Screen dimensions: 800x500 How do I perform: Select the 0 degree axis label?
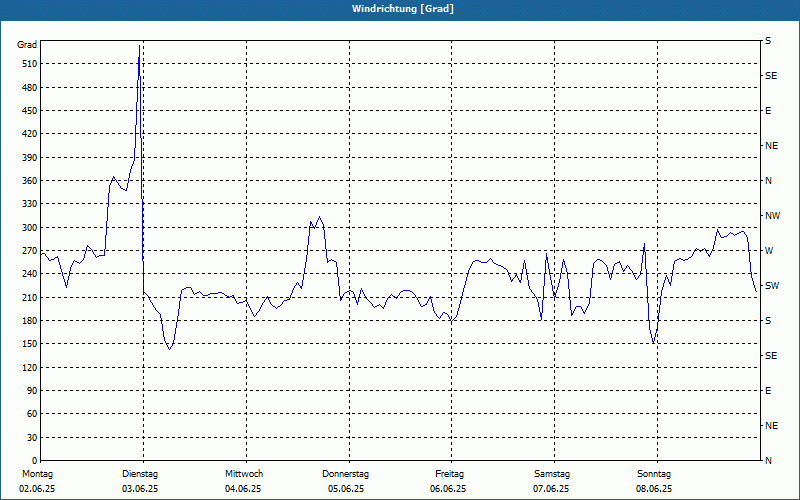tap(34, 460)
